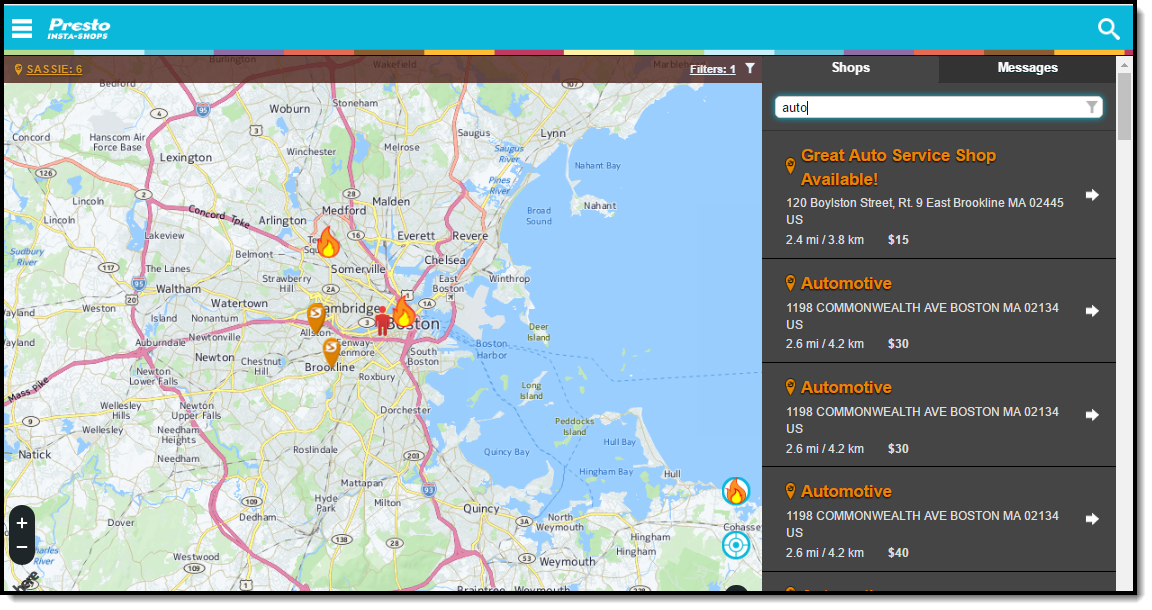Click the $15 price text
Screen dimensions: 1152x610
pos(898,240)
